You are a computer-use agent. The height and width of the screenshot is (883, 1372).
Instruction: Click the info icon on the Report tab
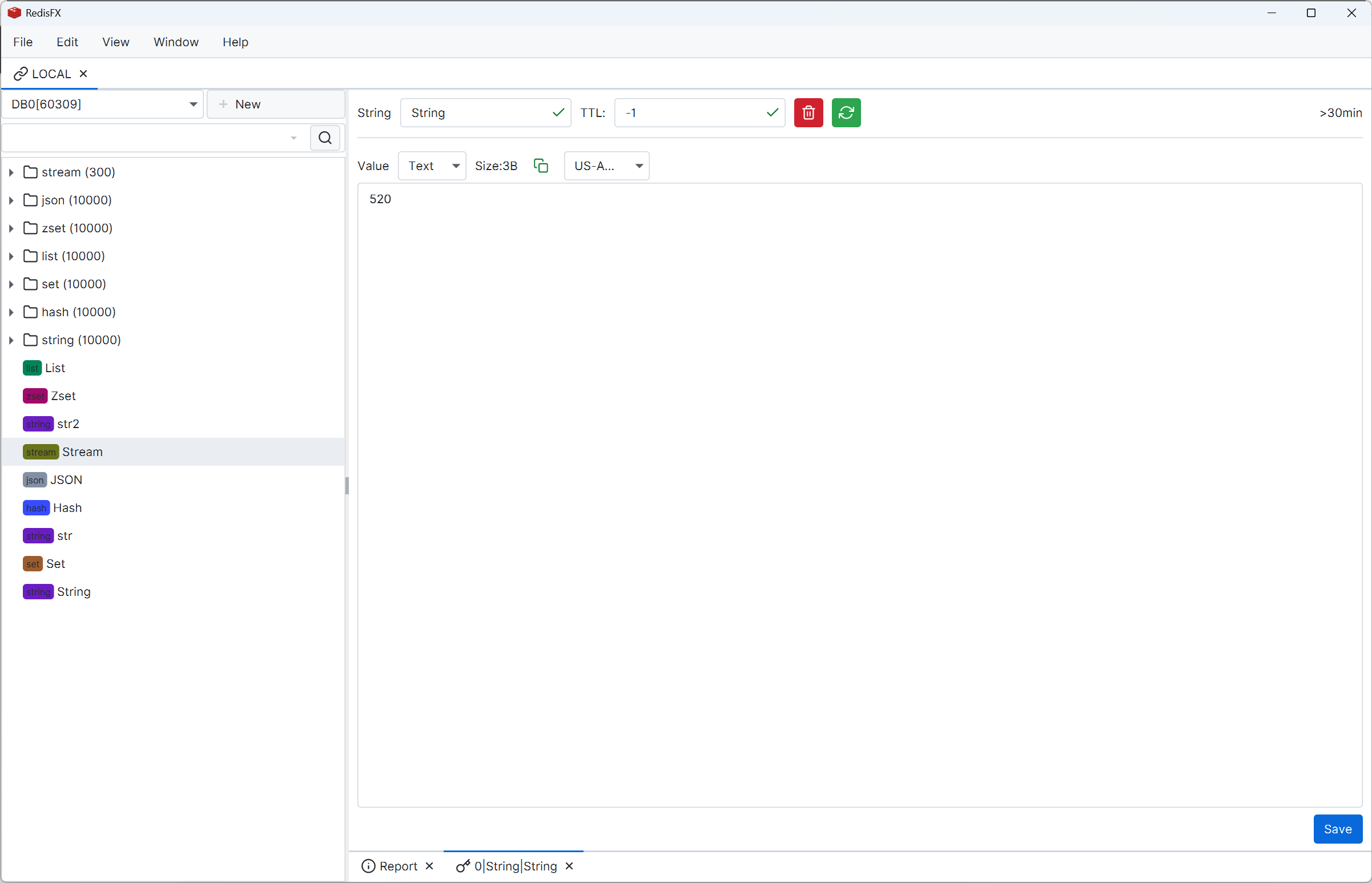pos(370,866)
